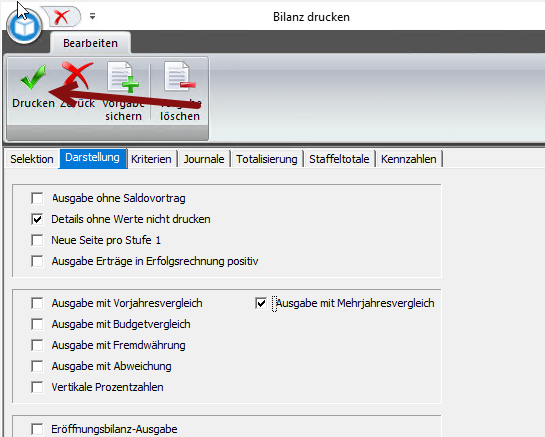Click the Vorgabe sichern document icon
Image resolution: width=545 pixels, height=437 pixels.
coord(123,77)
